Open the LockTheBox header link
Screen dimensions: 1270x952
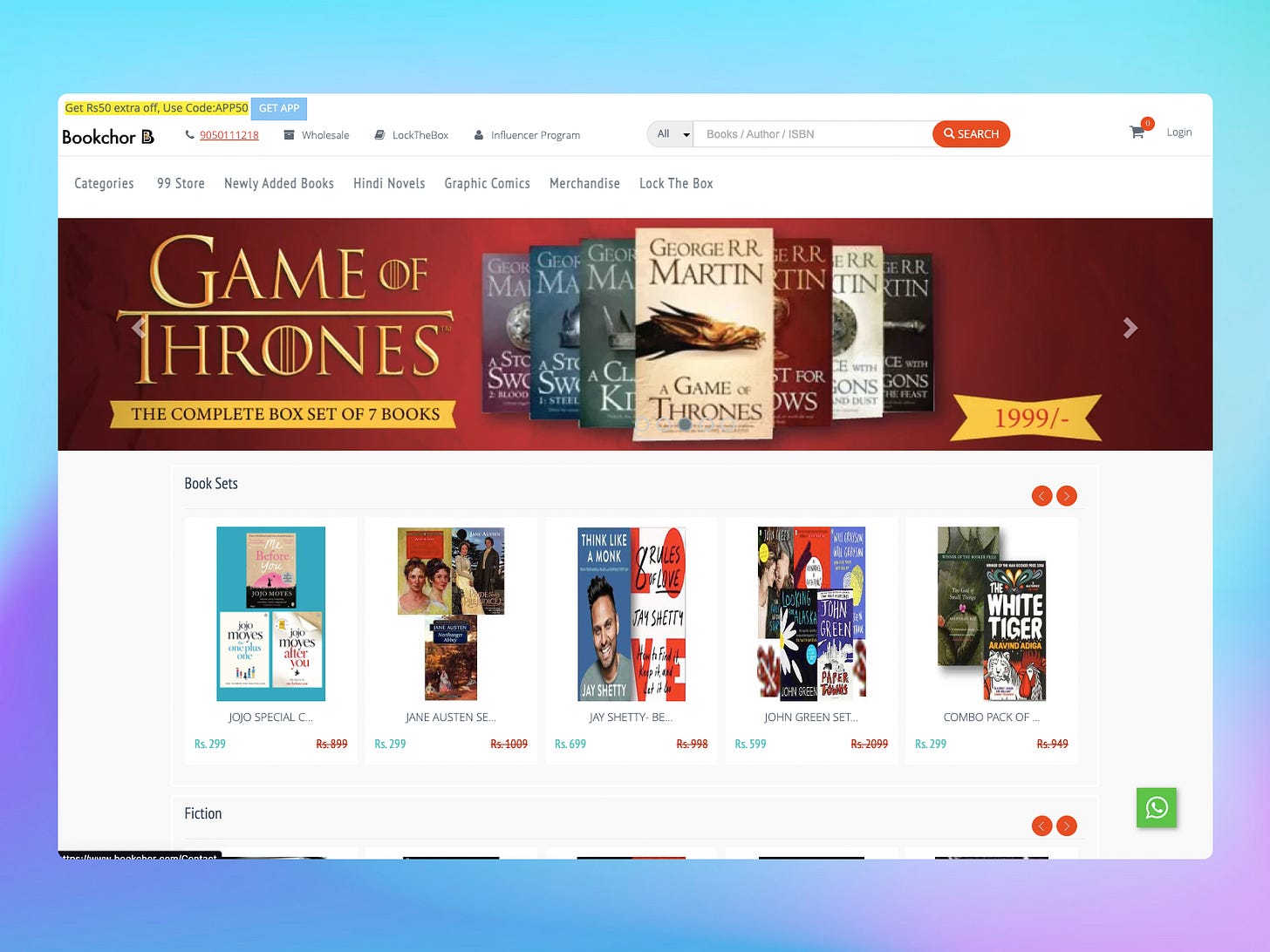(x=420, y=135)
